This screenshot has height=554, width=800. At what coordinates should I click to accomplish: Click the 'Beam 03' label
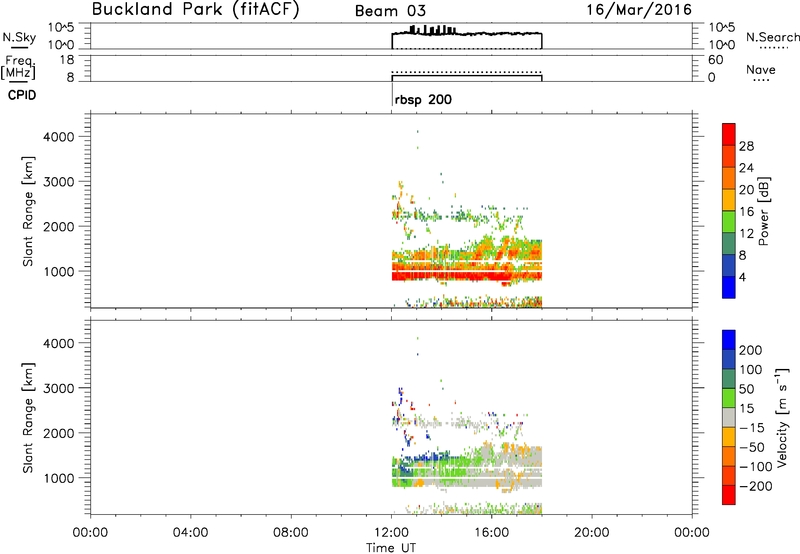390,11
